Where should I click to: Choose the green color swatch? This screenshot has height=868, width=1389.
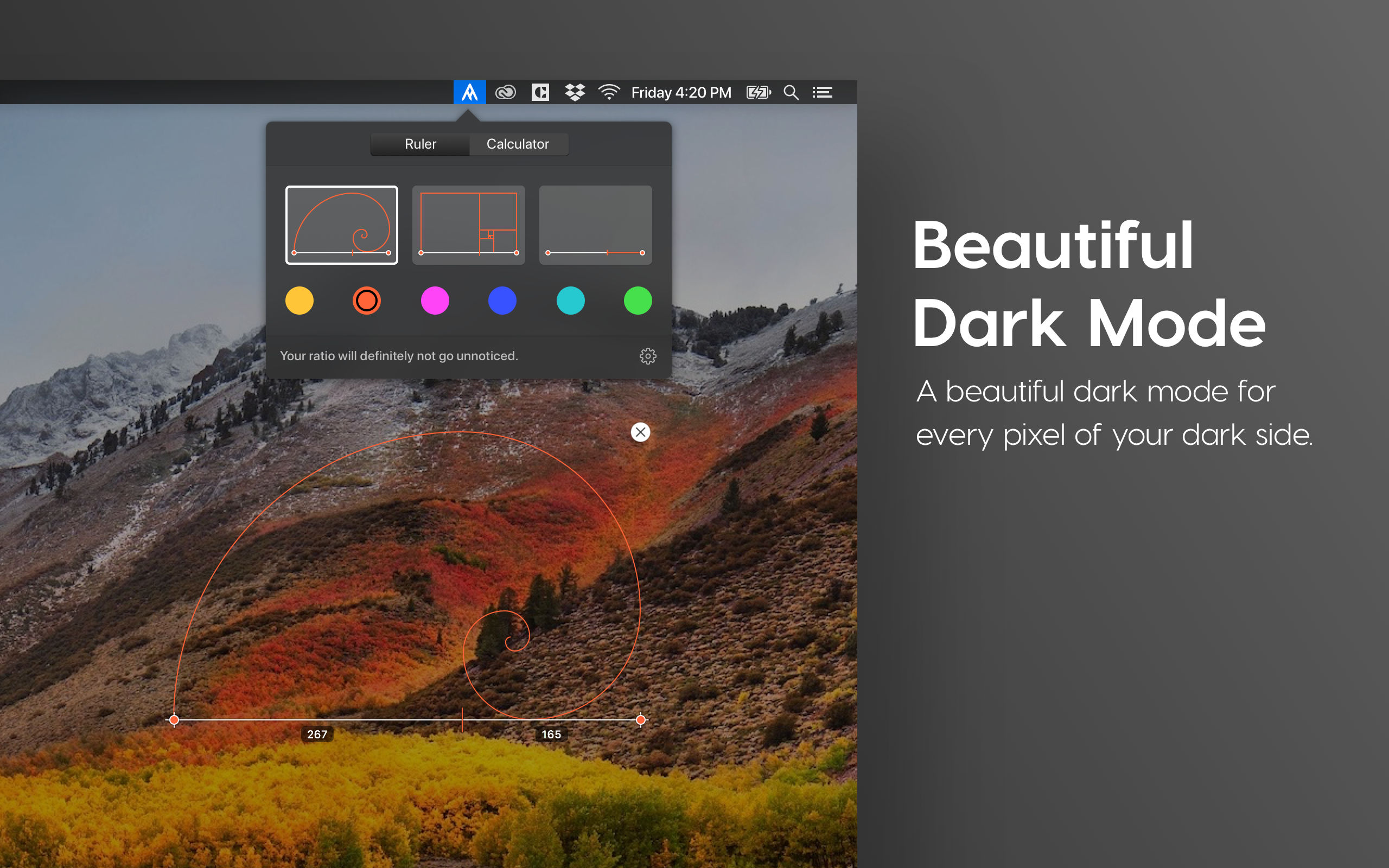638,301
